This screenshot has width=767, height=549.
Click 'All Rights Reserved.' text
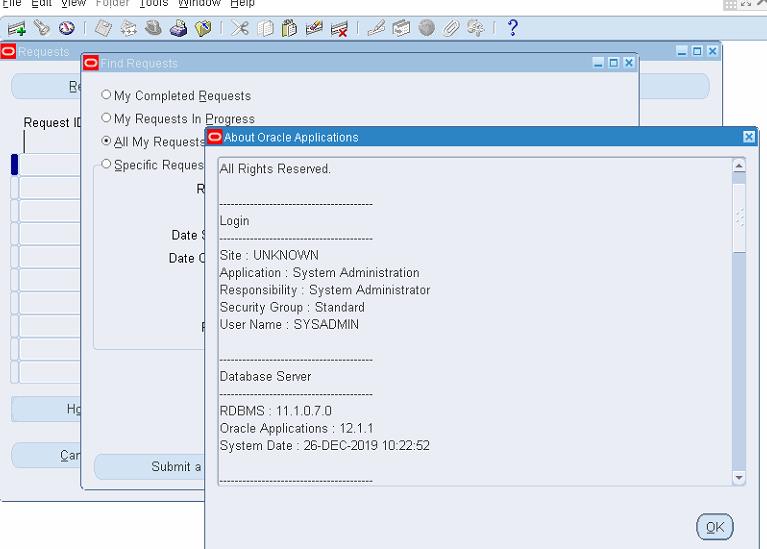click(275, 169)
